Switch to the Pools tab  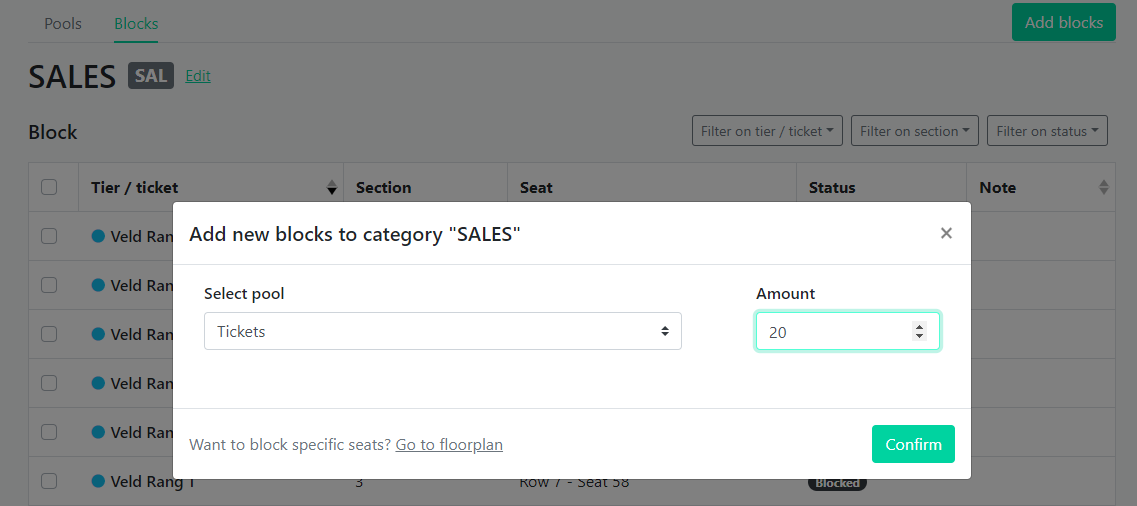(63, 23)
